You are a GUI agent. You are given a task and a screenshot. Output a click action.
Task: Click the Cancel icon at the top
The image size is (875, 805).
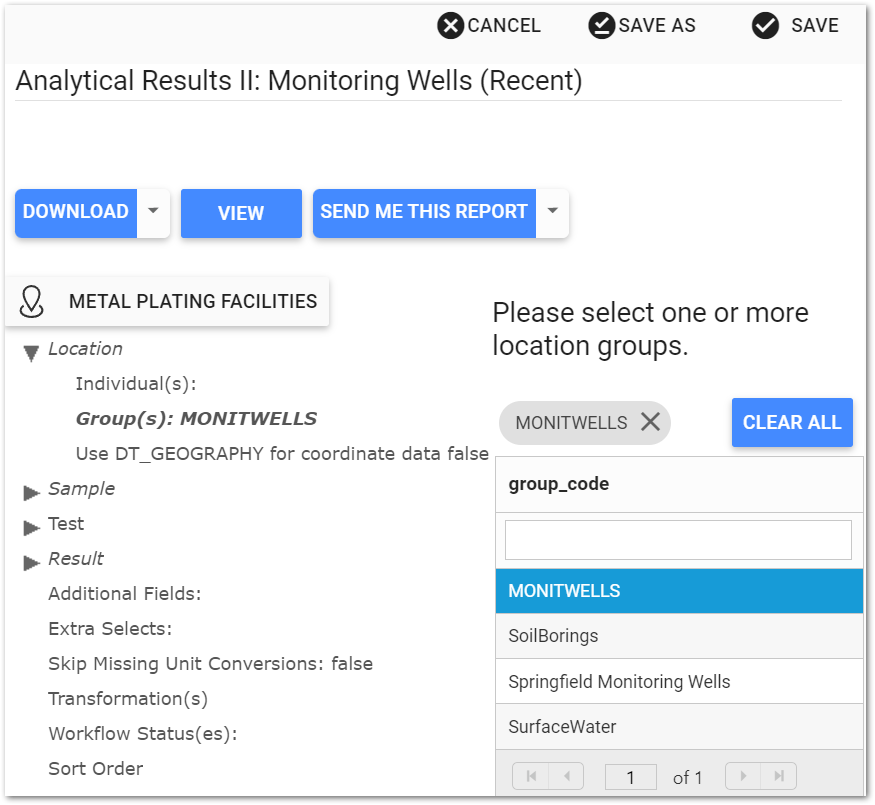(x=450, y=25)
